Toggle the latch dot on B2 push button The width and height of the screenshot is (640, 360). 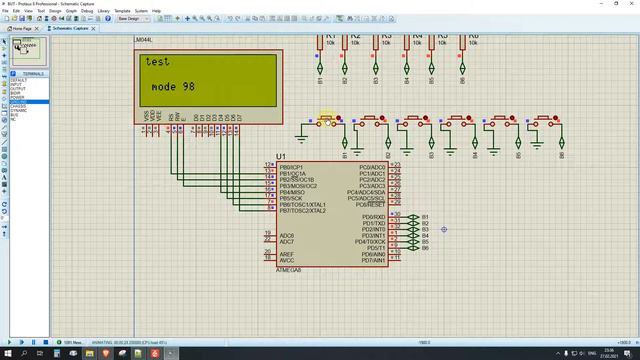[x=382, y=118]
